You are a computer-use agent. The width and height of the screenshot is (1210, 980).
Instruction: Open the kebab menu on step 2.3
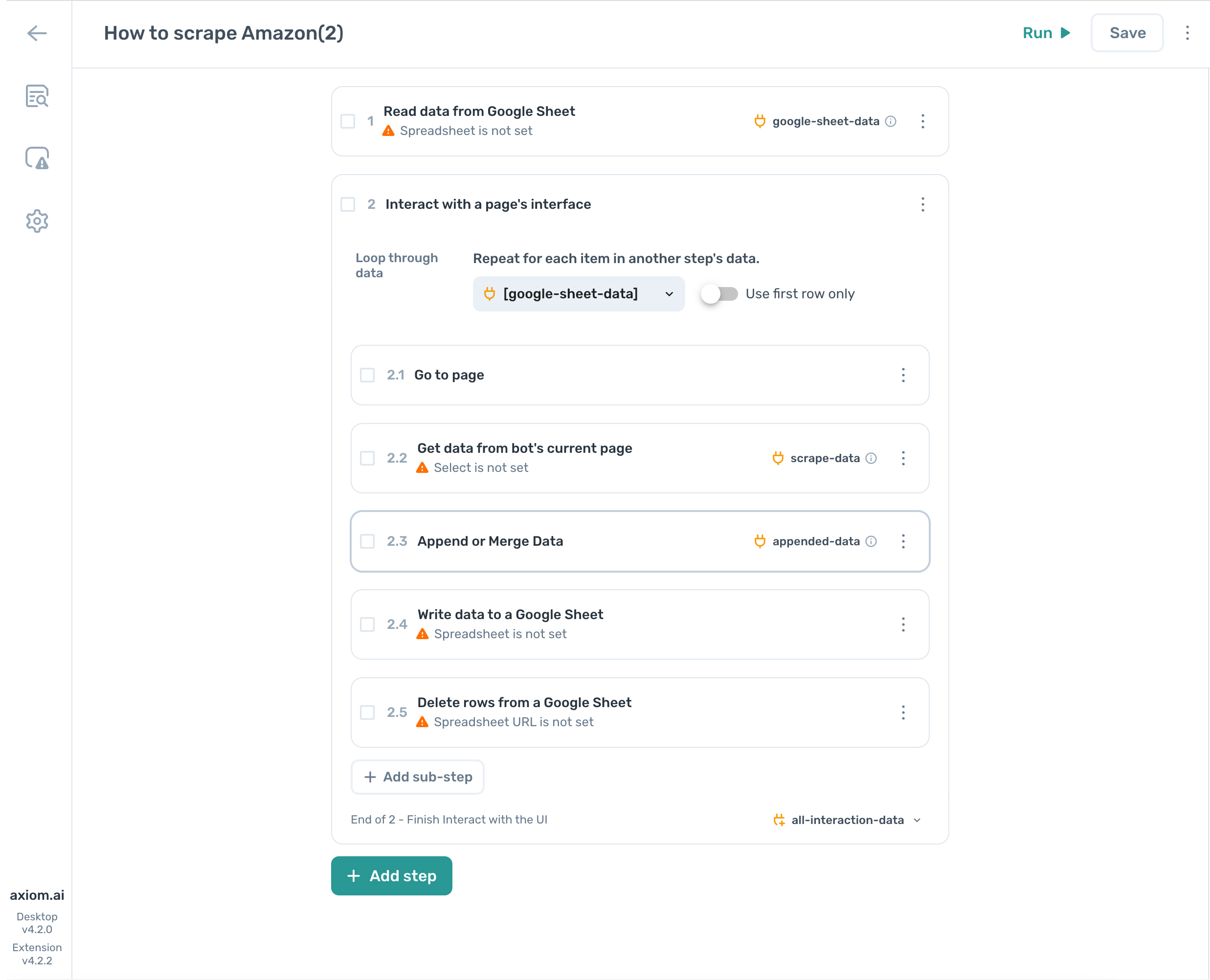903,541
